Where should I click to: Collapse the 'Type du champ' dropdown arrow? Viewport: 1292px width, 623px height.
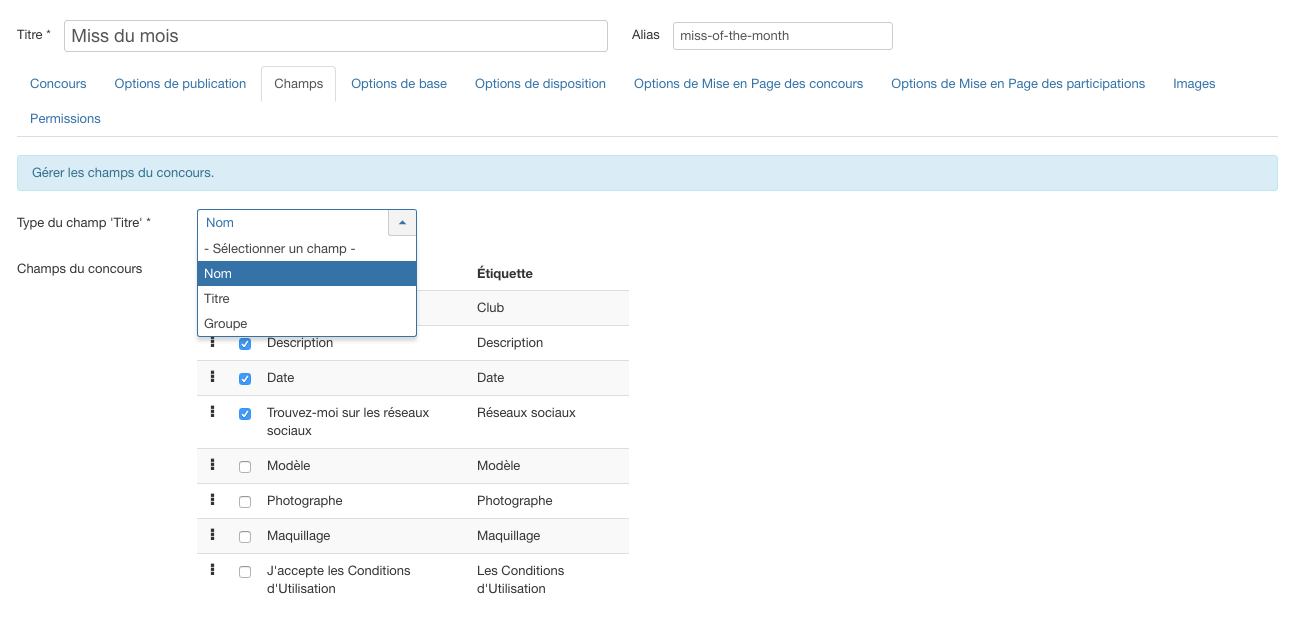402,223
